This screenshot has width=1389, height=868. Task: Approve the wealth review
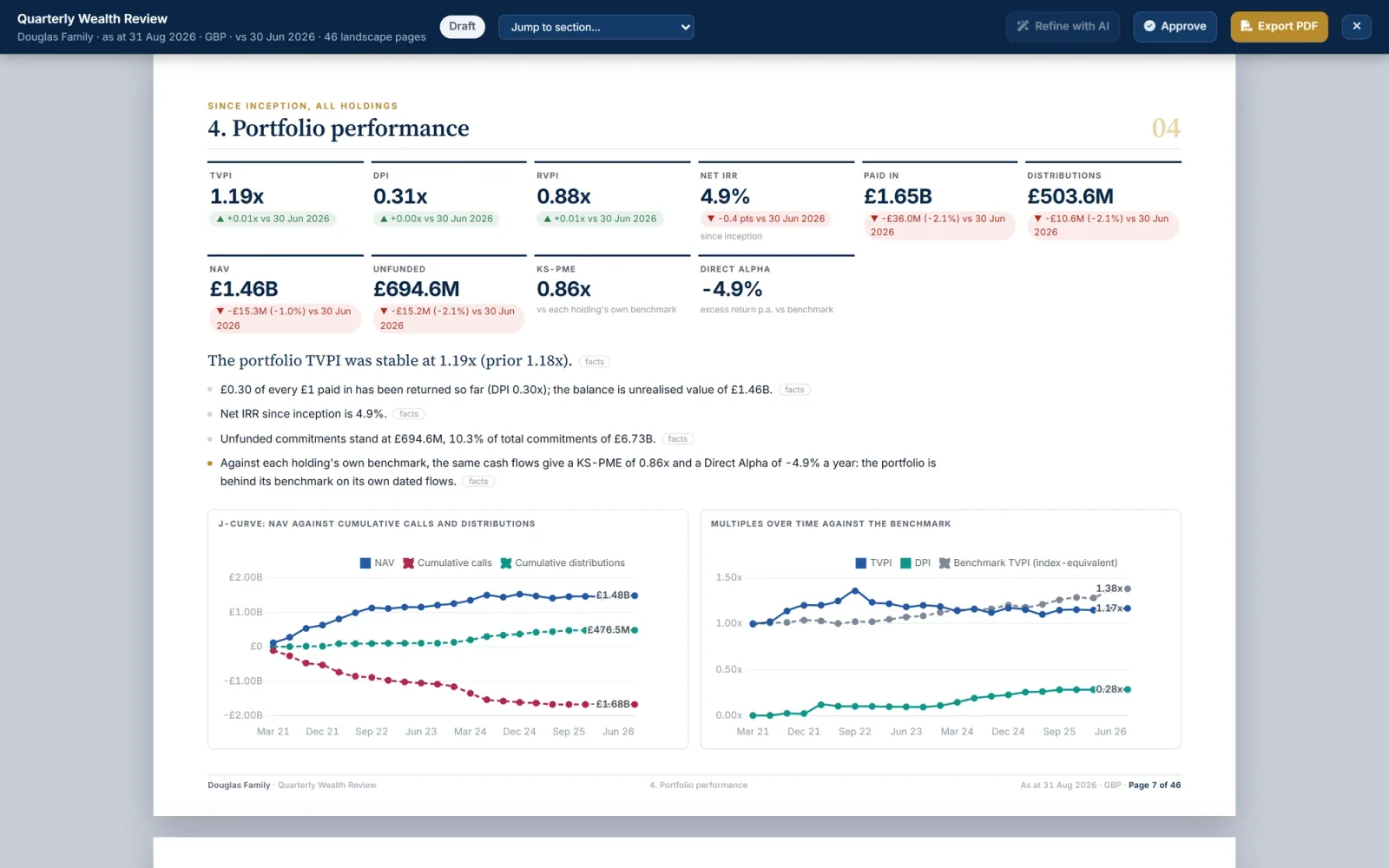(x=1175, y=26)
